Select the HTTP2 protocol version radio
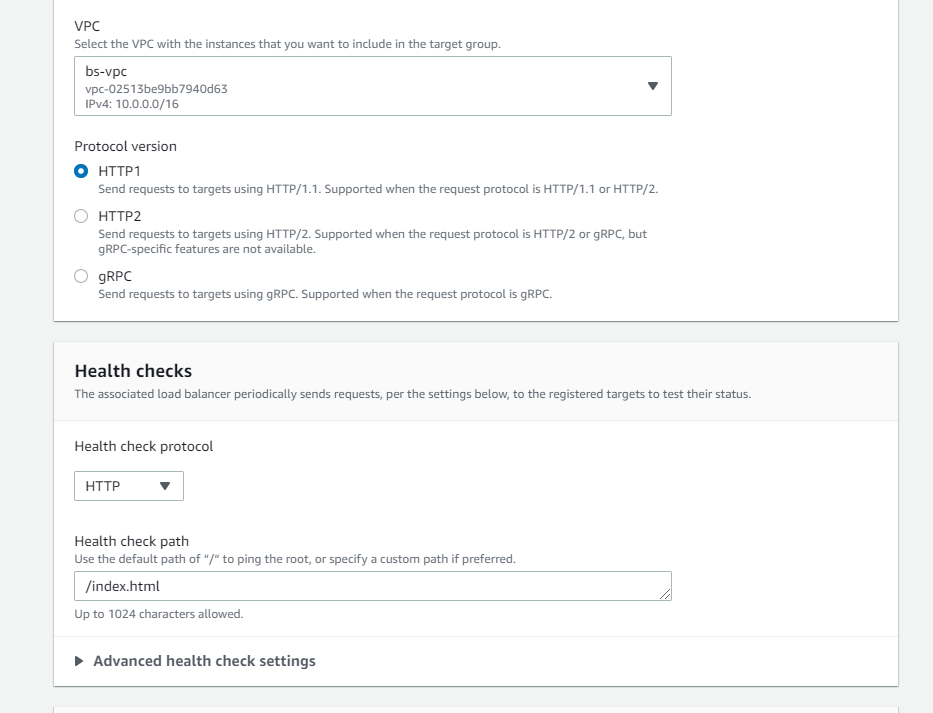This screenshot has height=713, width=933. point(81,216)
